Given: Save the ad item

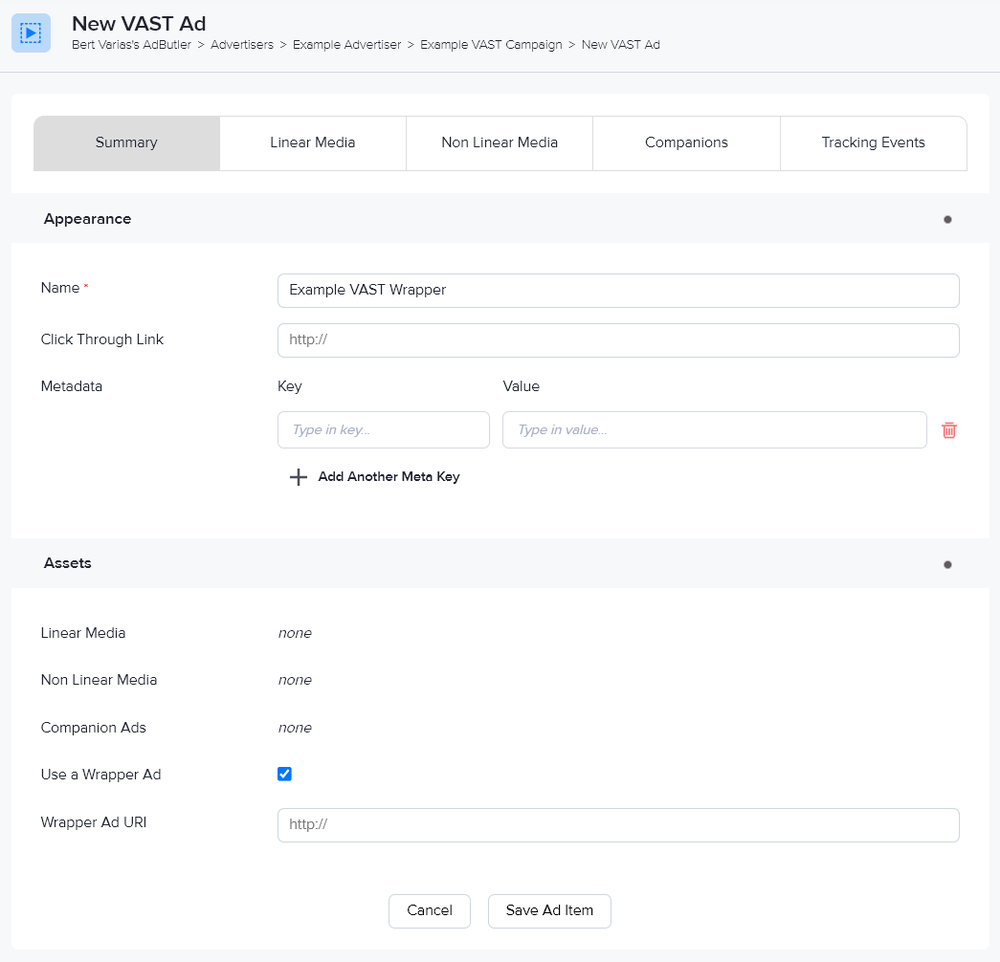Looking at the screenshot, I should [549, 910].
